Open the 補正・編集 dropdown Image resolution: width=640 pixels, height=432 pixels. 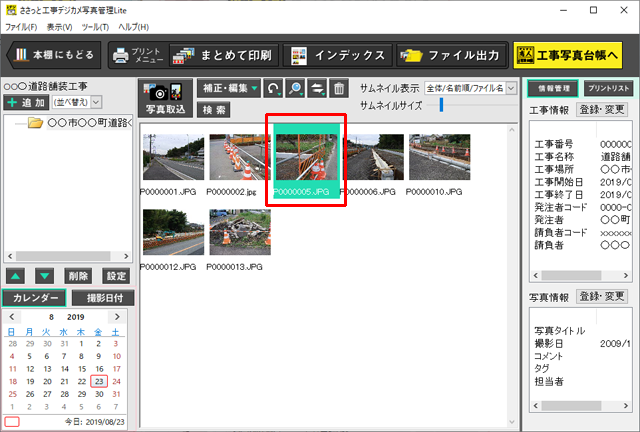click(x=229, y=88)
